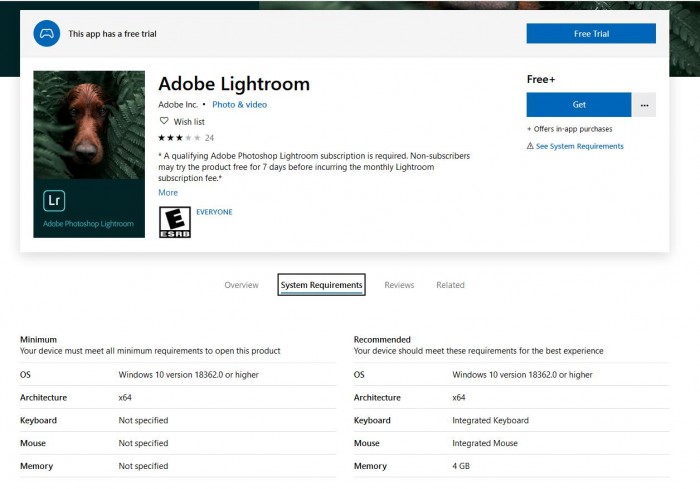
Task: Click the Adobe Lightroom title heading
Action: 234,84
